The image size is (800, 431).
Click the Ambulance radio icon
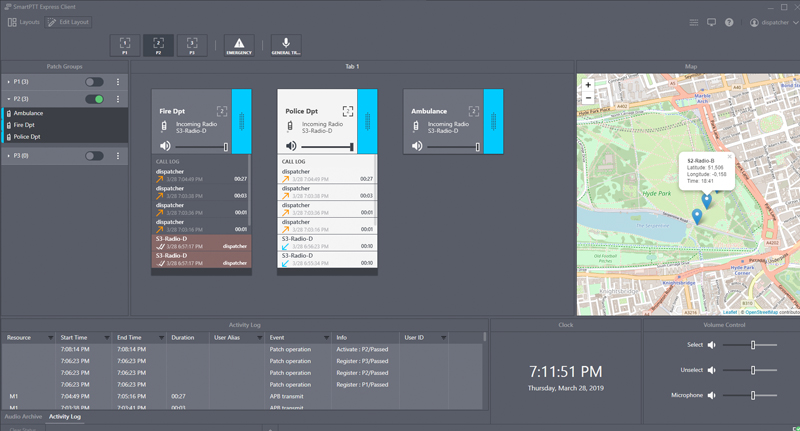pos(416,126)
